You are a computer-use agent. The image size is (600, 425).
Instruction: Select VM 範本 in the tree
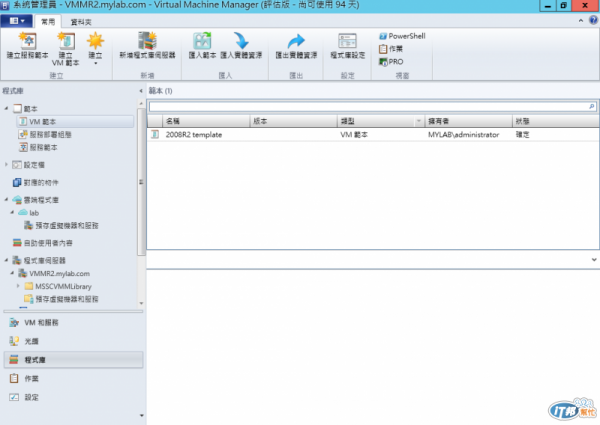tap(75, 122)
